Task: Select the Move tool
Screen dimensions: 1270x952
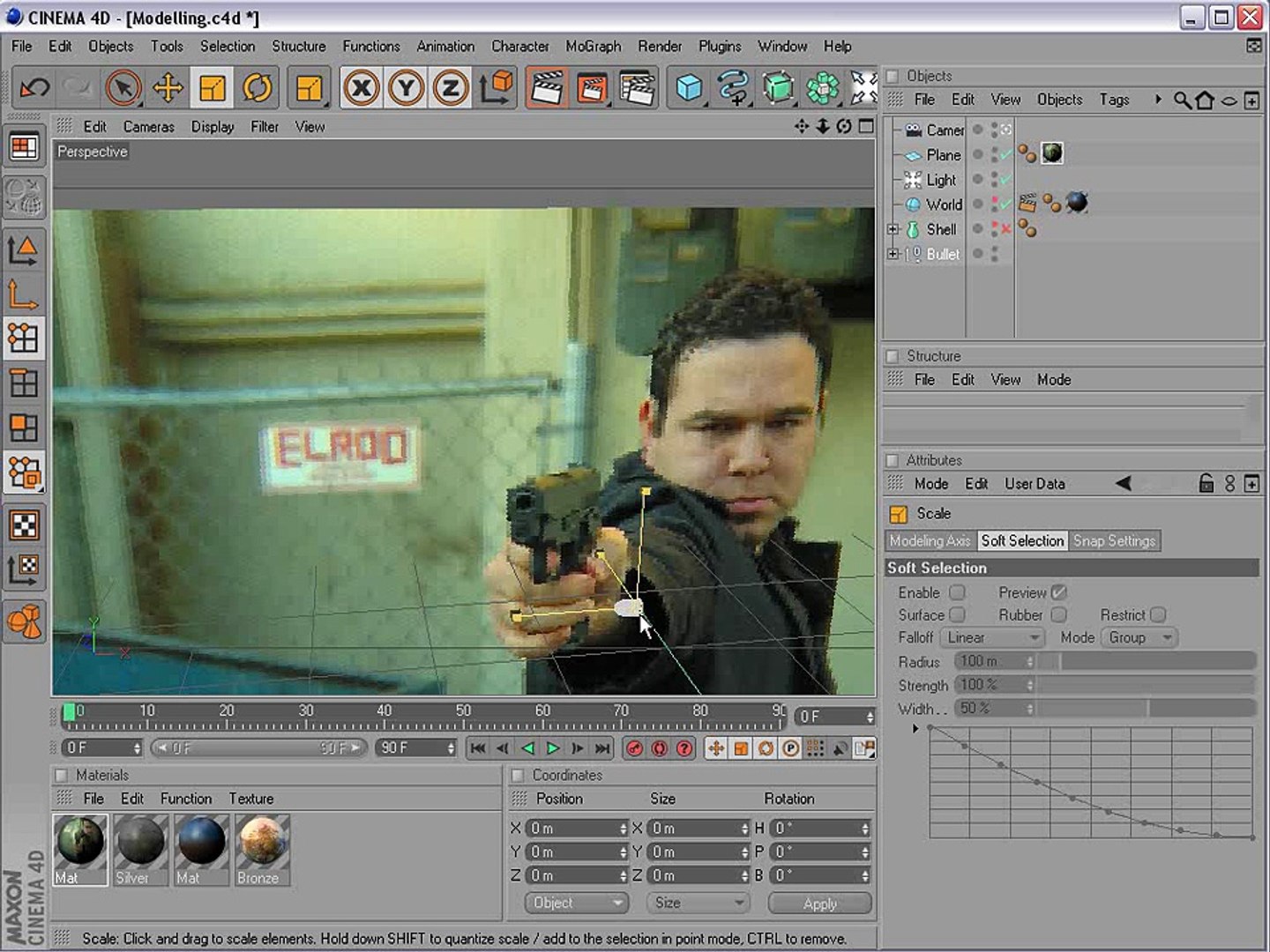Action: pos(168,88)
